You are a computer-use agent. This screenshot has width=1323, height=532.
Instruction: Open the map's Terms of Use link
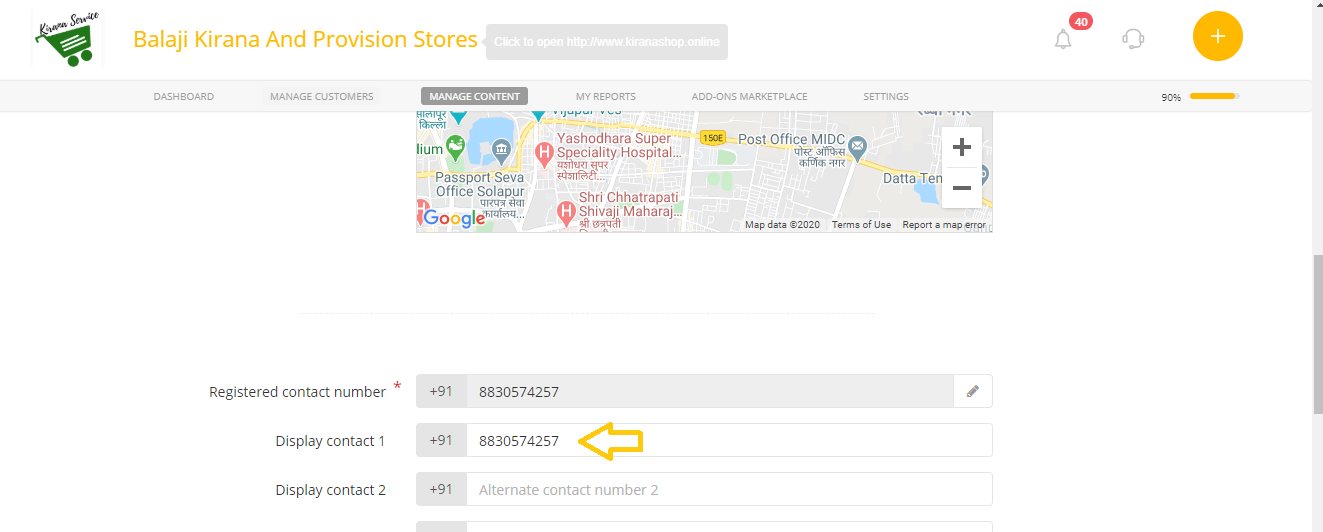pos(861,225)
